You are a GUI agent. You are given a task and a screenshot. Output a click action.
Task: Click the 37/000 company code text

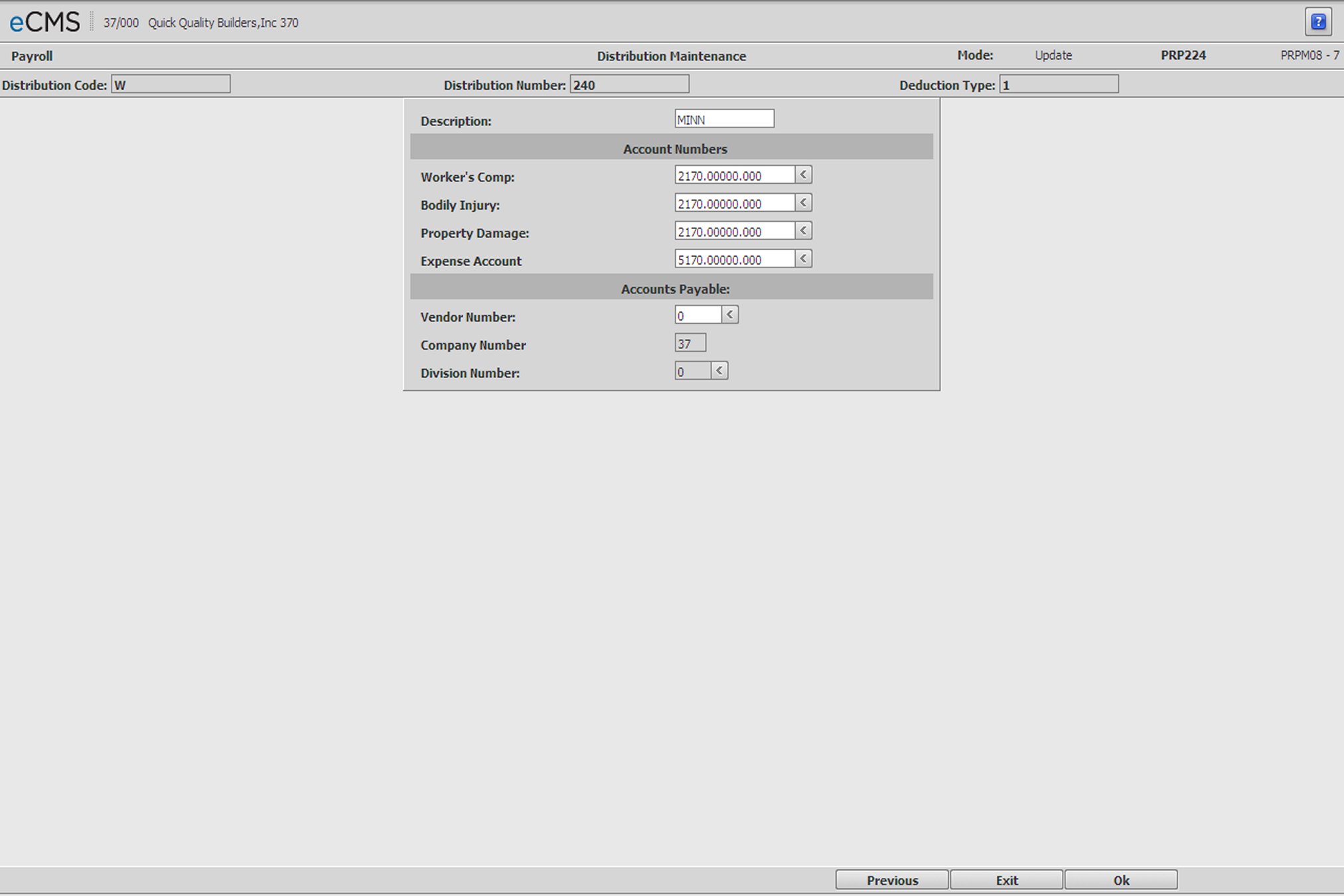pos(121,23)
